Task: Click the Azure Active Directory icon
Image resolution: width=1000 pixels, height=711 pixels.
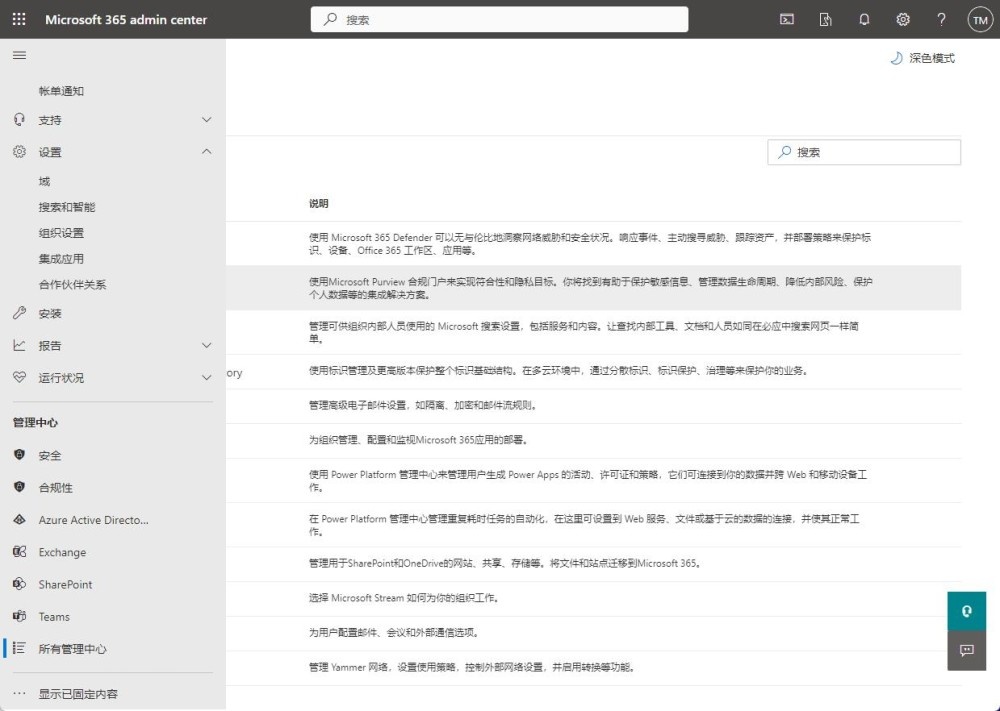Action: click(x=19, y=520)
